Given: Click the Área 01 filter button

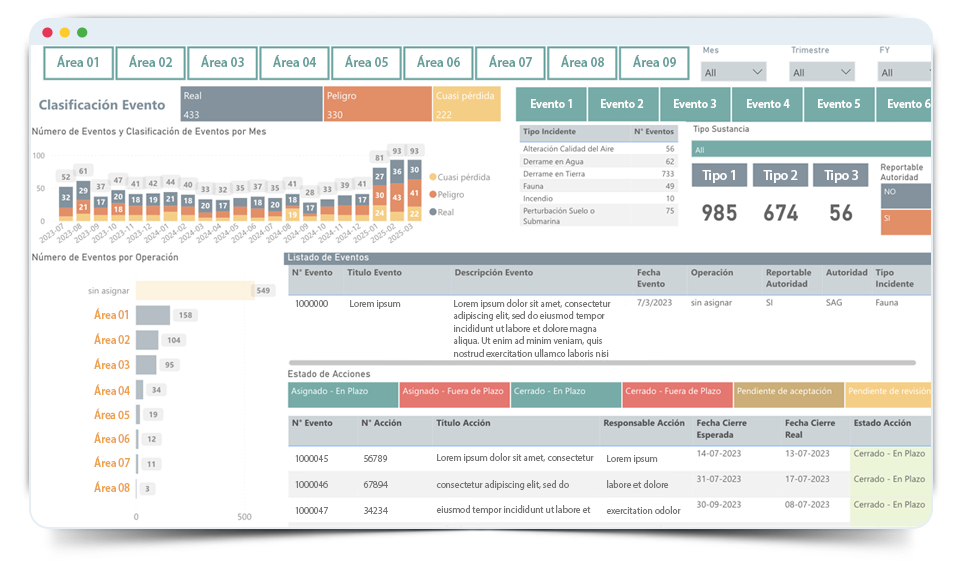Looking at the screenshot, I should coord(78,63).
